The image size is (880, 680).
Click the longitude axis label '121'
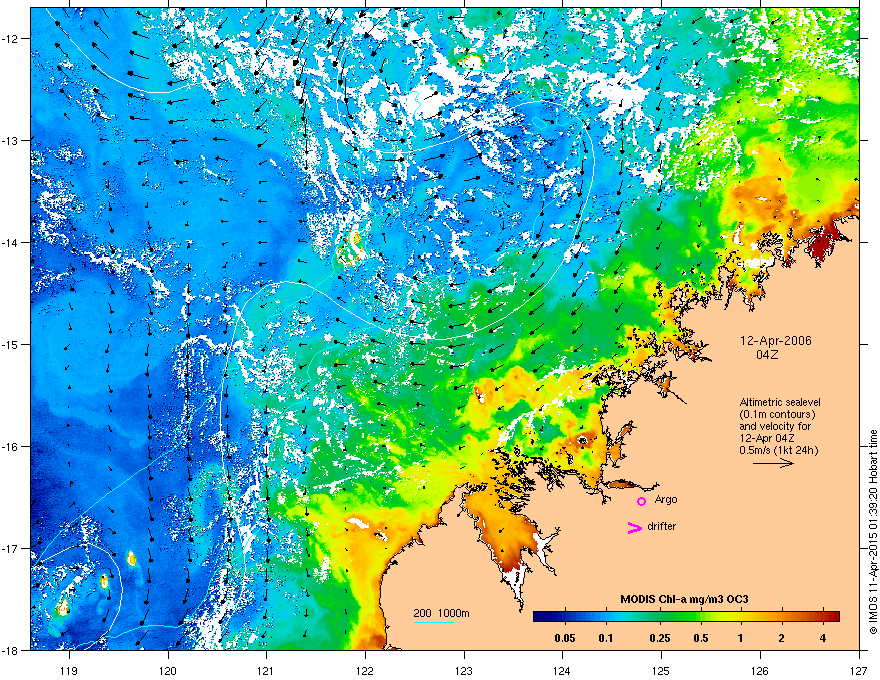coord(266,670)
